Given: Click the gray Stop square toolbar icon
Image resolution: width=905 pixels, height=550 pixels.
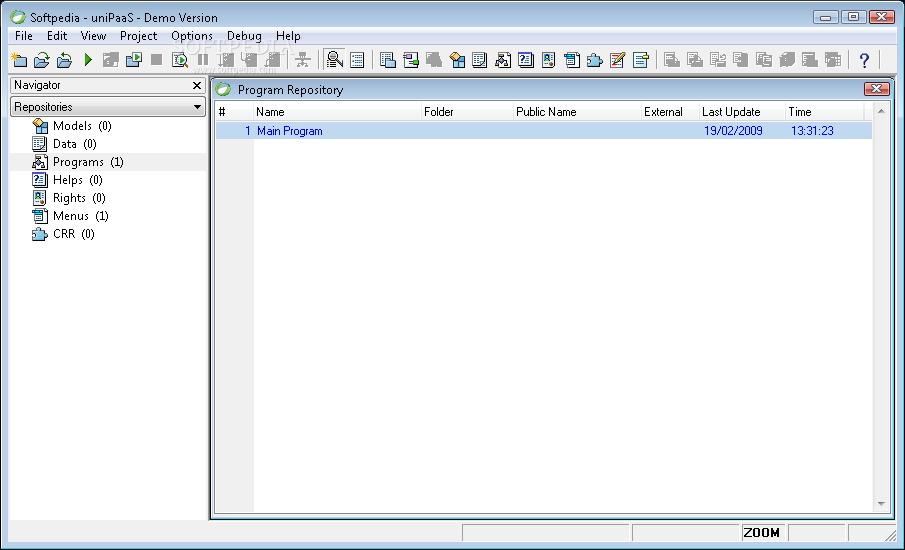Looking at the screenshot, I should 156,59.
